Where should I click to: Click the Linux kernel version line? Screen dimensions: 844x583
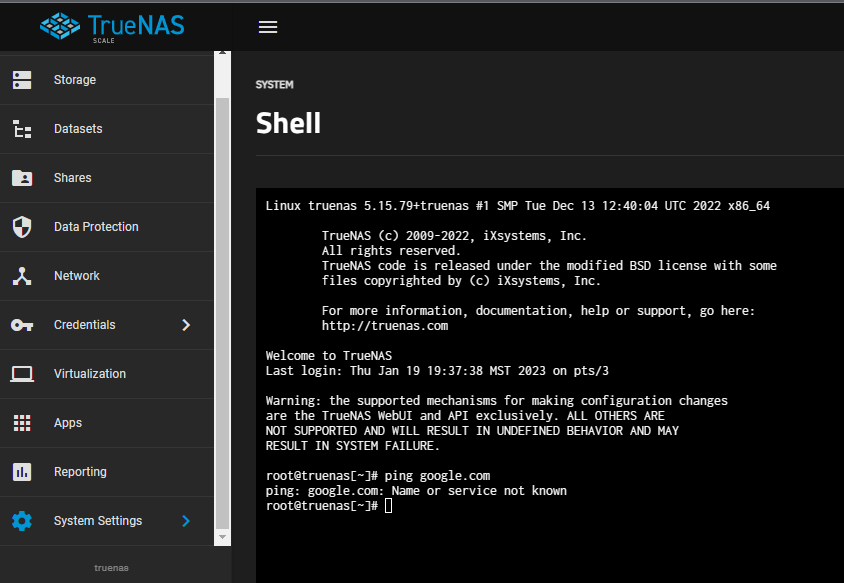[518, 206]
